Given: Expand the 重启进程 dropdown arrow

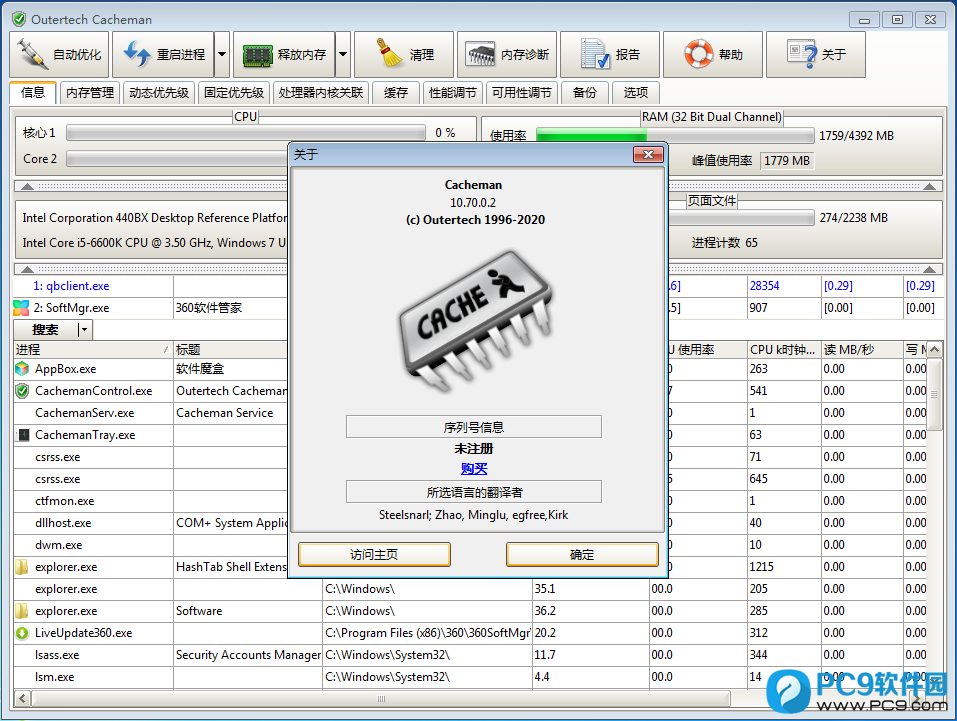Looking at the screenshot, I should (x=222, y=55).
